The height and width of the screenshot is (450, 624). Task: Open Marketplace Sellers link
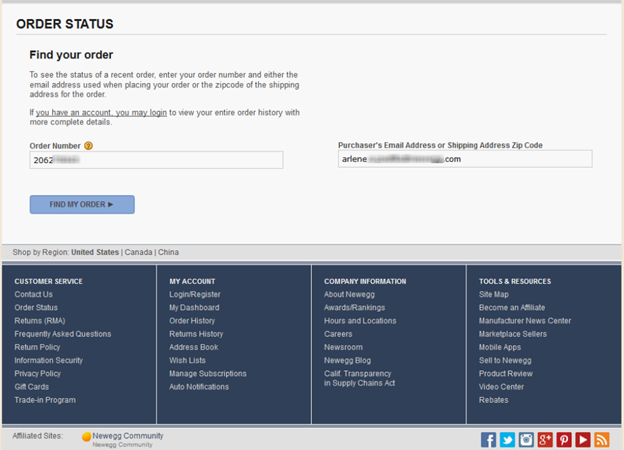click(x=513, y=334)
